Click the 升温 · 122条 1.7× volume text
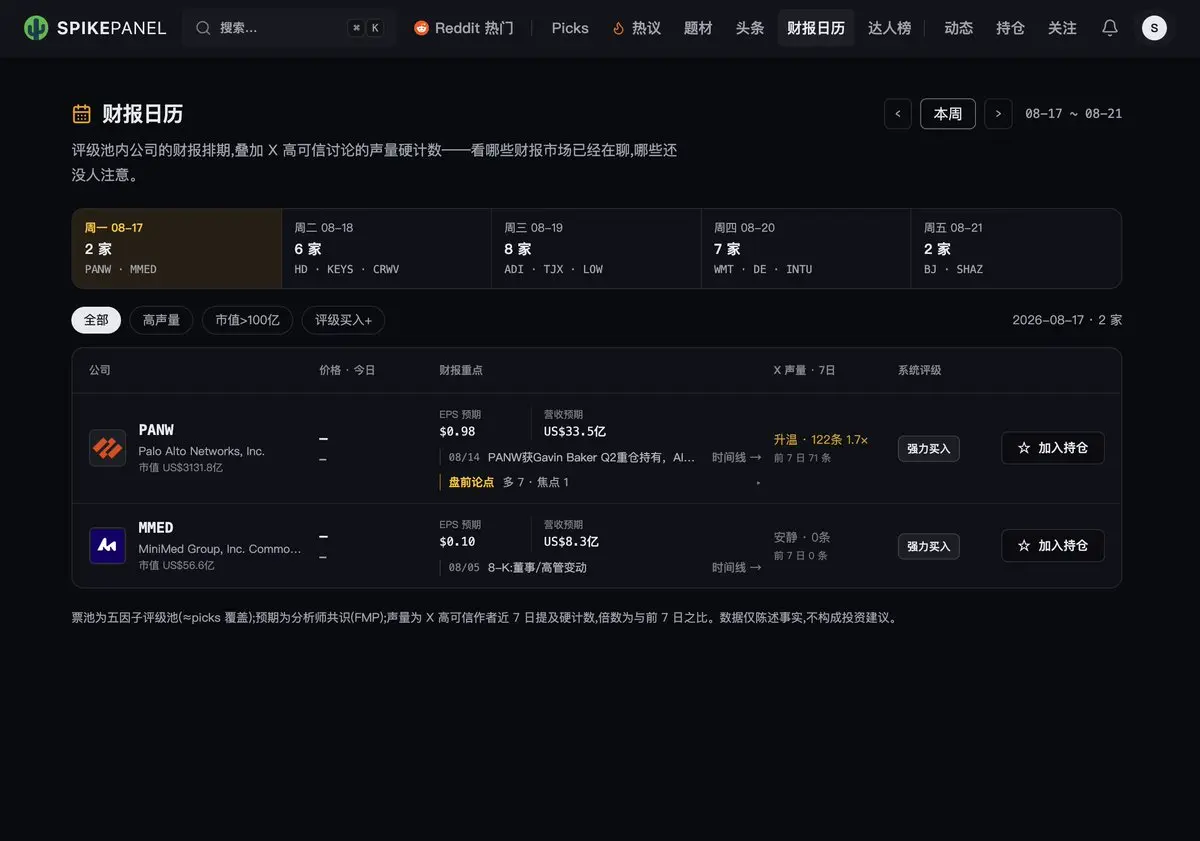Image resolution: width=1200 pixels, height=841 pixels. 821,440
